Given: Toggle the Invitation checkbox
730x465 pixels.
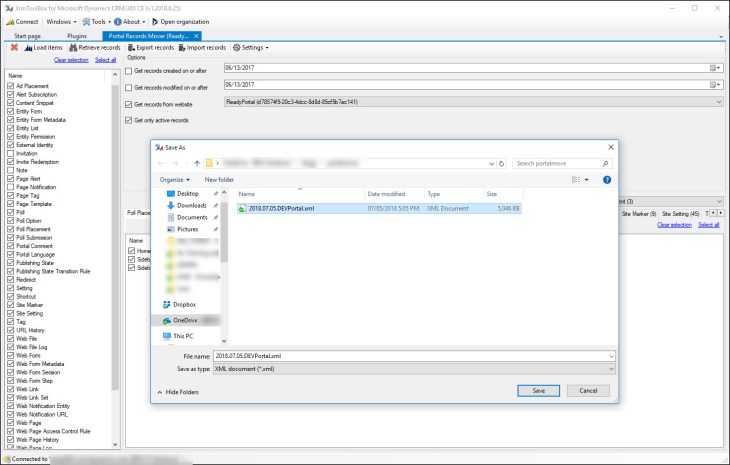Looking at the screenshot, I should [x=11, y=154].
